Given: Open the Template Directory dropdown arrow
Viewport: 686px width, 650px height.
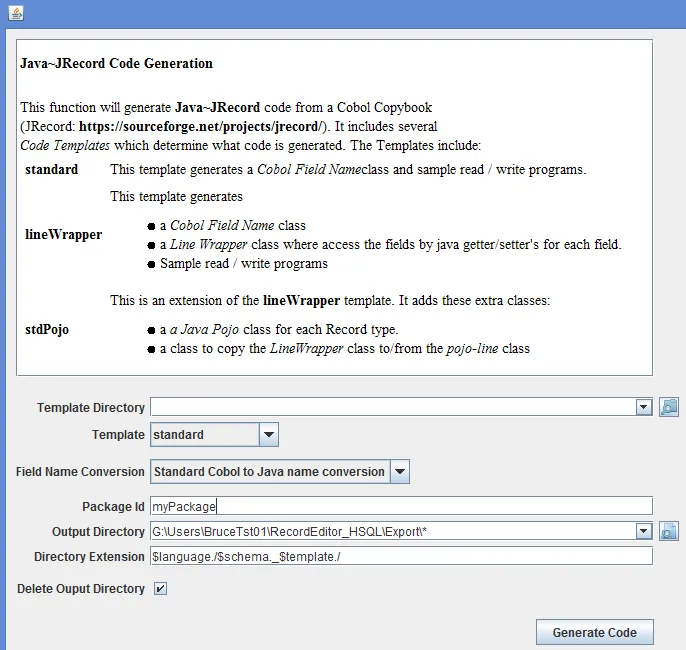Looking at the screenshot, I should (643, 407).
